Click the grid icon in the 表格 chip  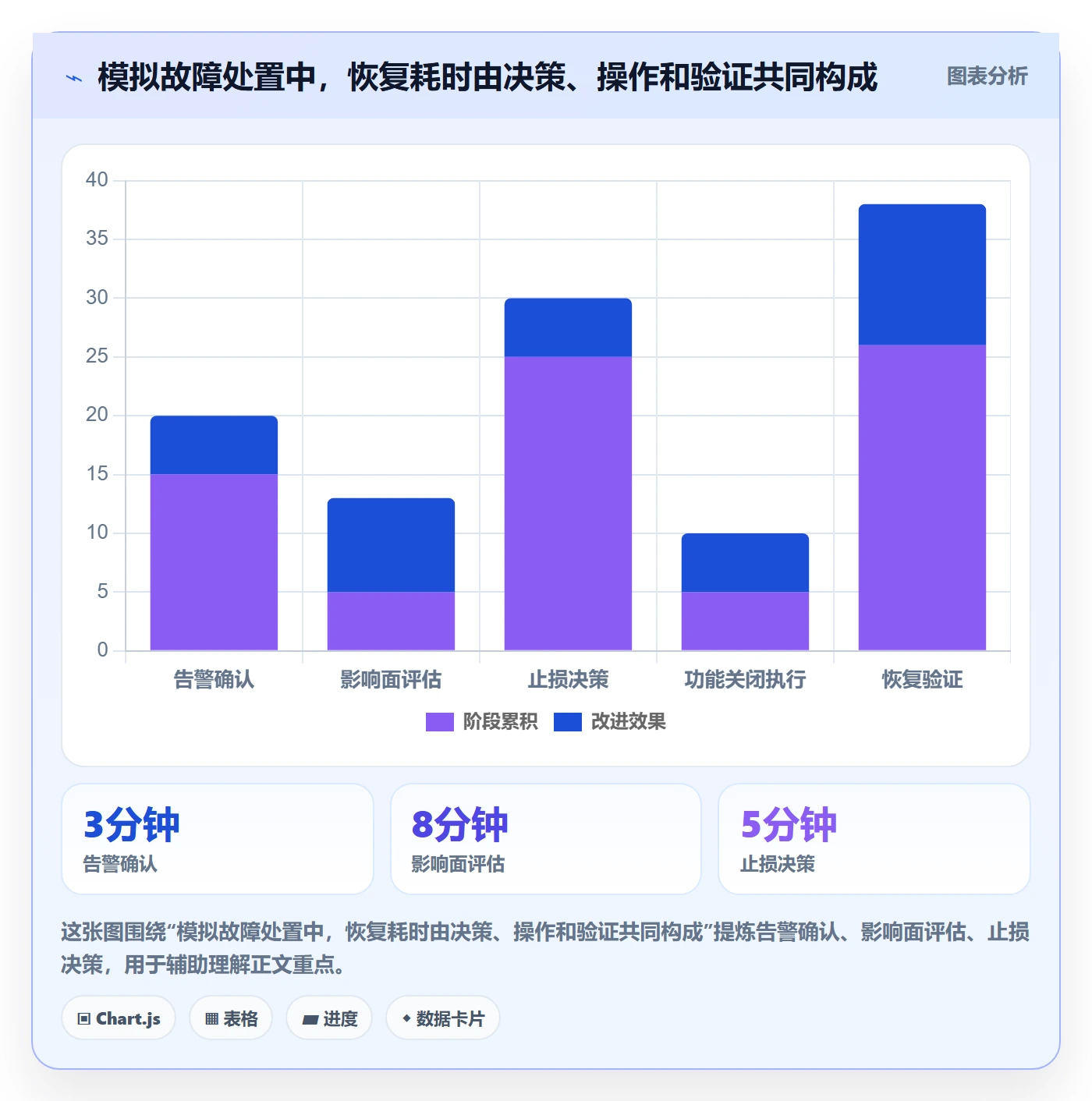coord(211,1019)
